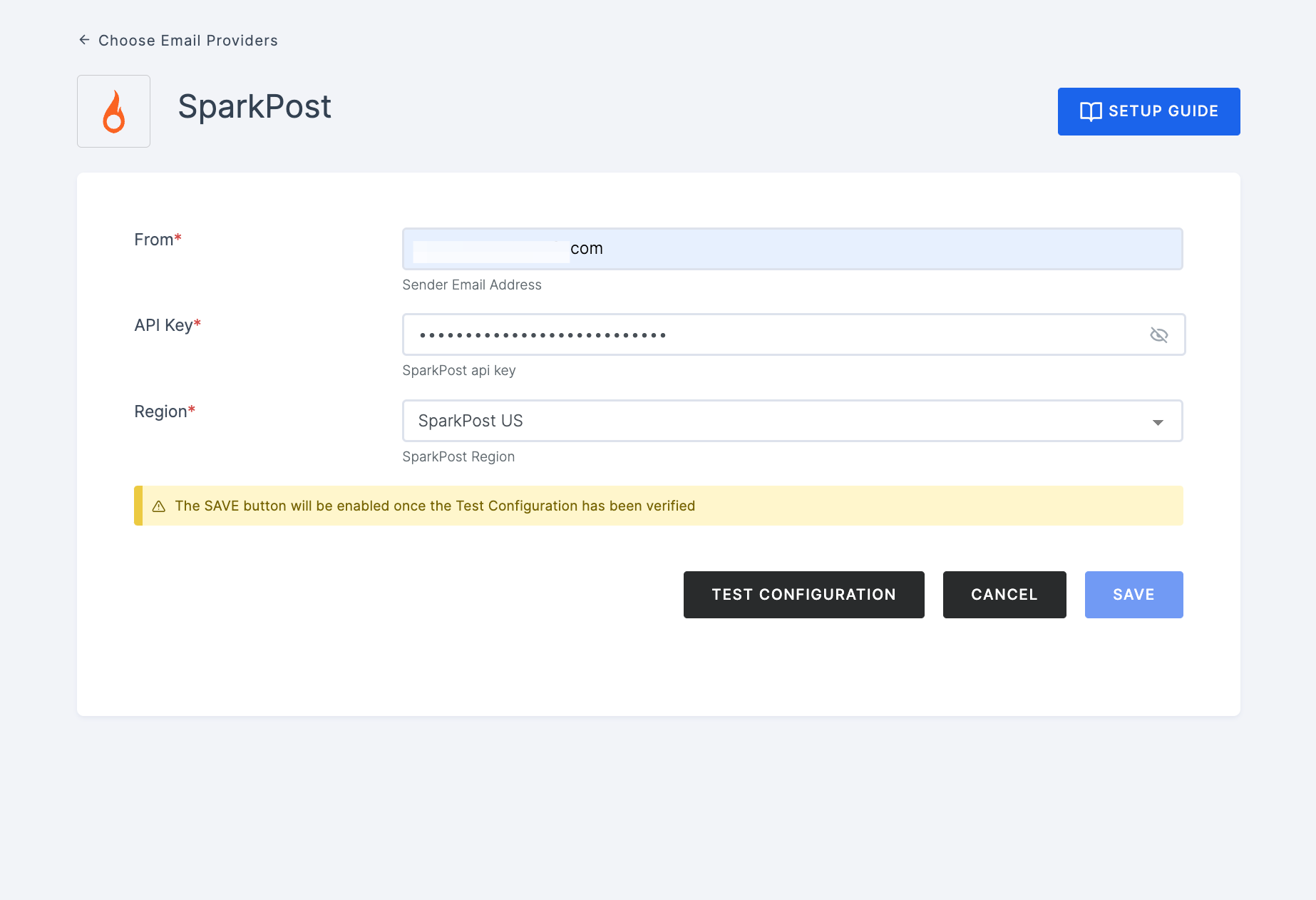Click the API Key input field
1316x900 pixels.
click(793, 334)
